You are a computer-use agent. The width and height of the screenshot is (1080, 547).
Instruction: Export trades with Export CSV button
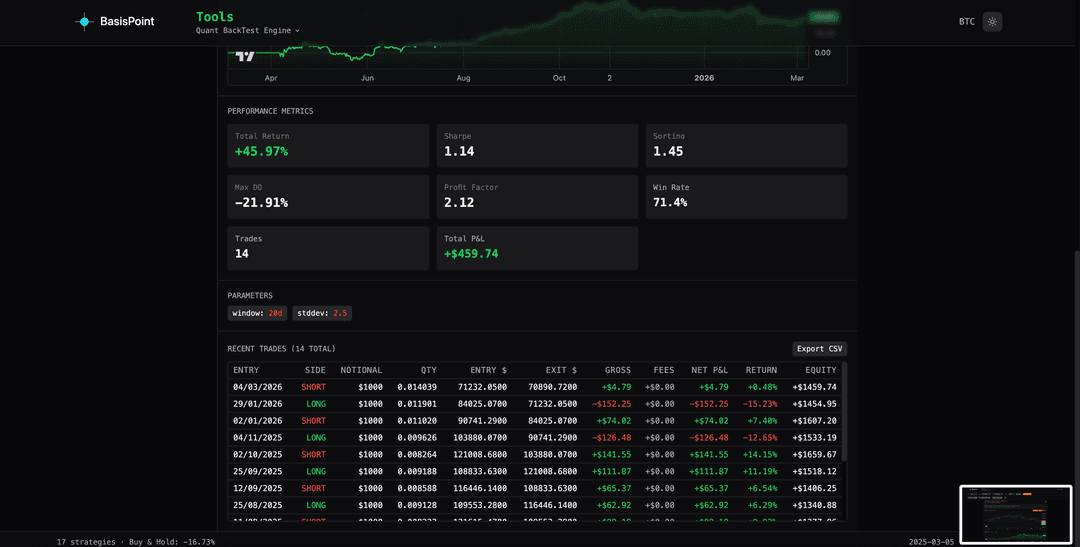(x=819, y=349)
